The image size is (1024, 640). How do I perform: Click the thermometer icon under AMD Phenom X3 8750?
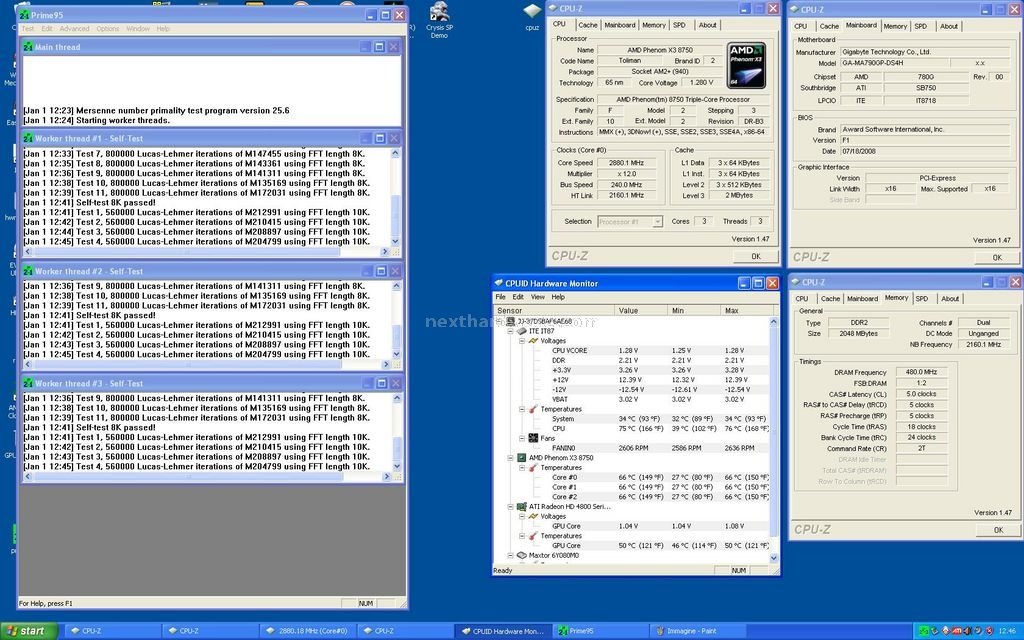coord(533,468)
